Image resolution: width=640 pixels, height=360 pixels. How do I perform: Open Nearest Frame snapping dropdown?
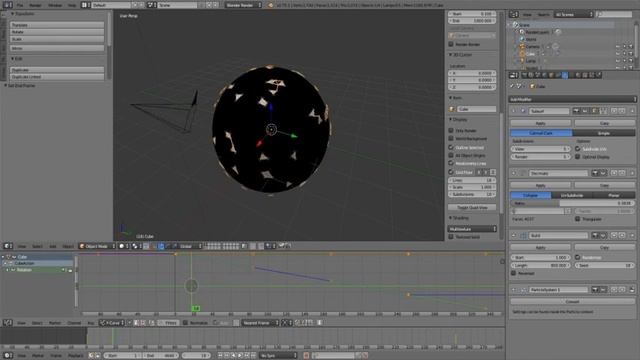(x=260, y=323)
